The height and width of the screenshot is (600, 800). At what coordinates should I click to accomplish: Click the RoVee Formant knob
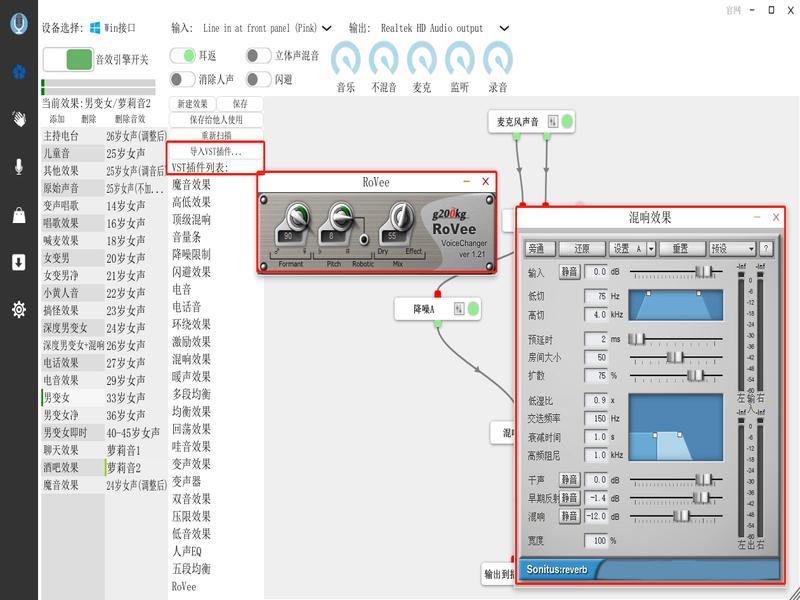coord(297,216)
